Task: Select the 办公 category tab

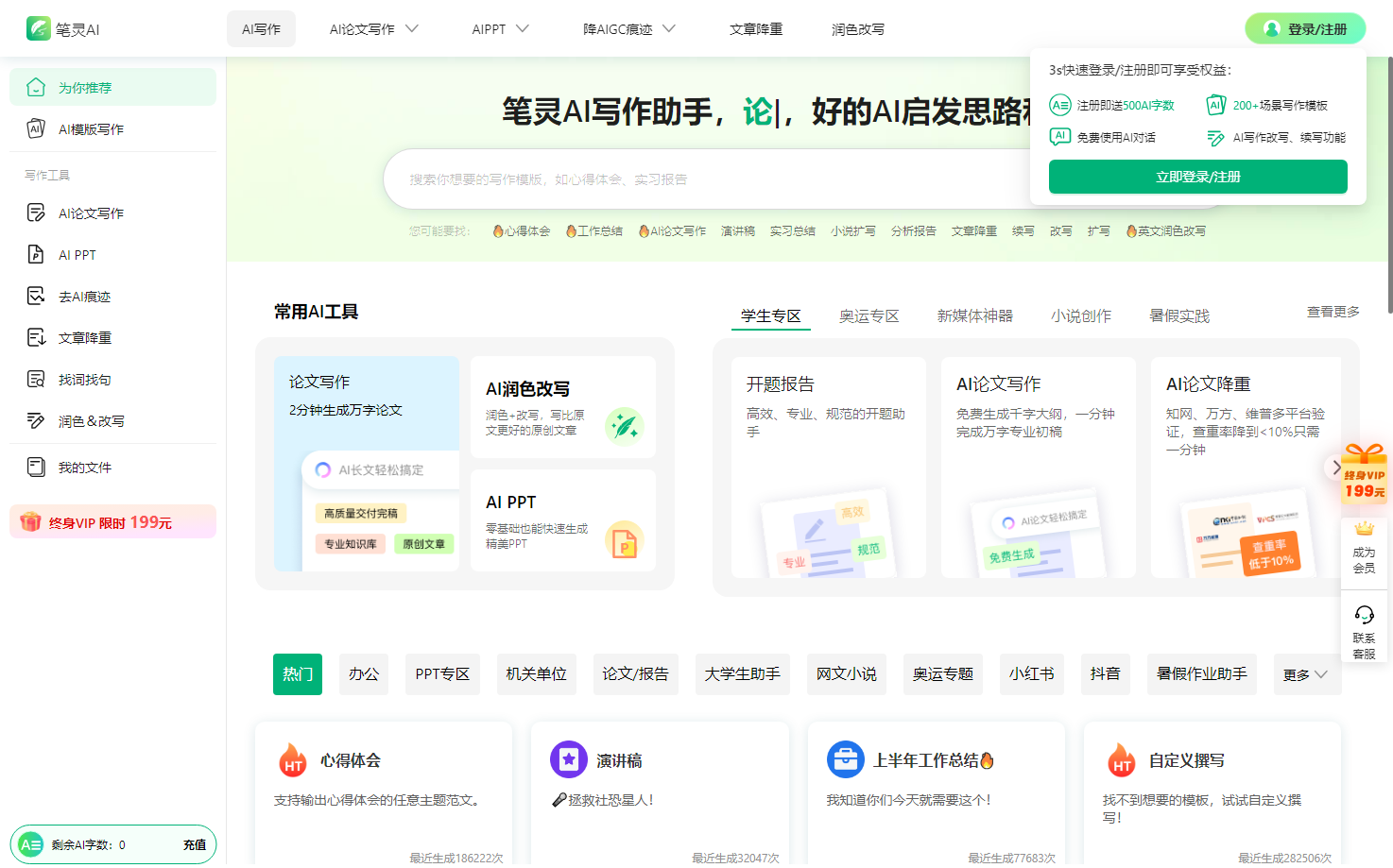Action: tap(364, 674)
